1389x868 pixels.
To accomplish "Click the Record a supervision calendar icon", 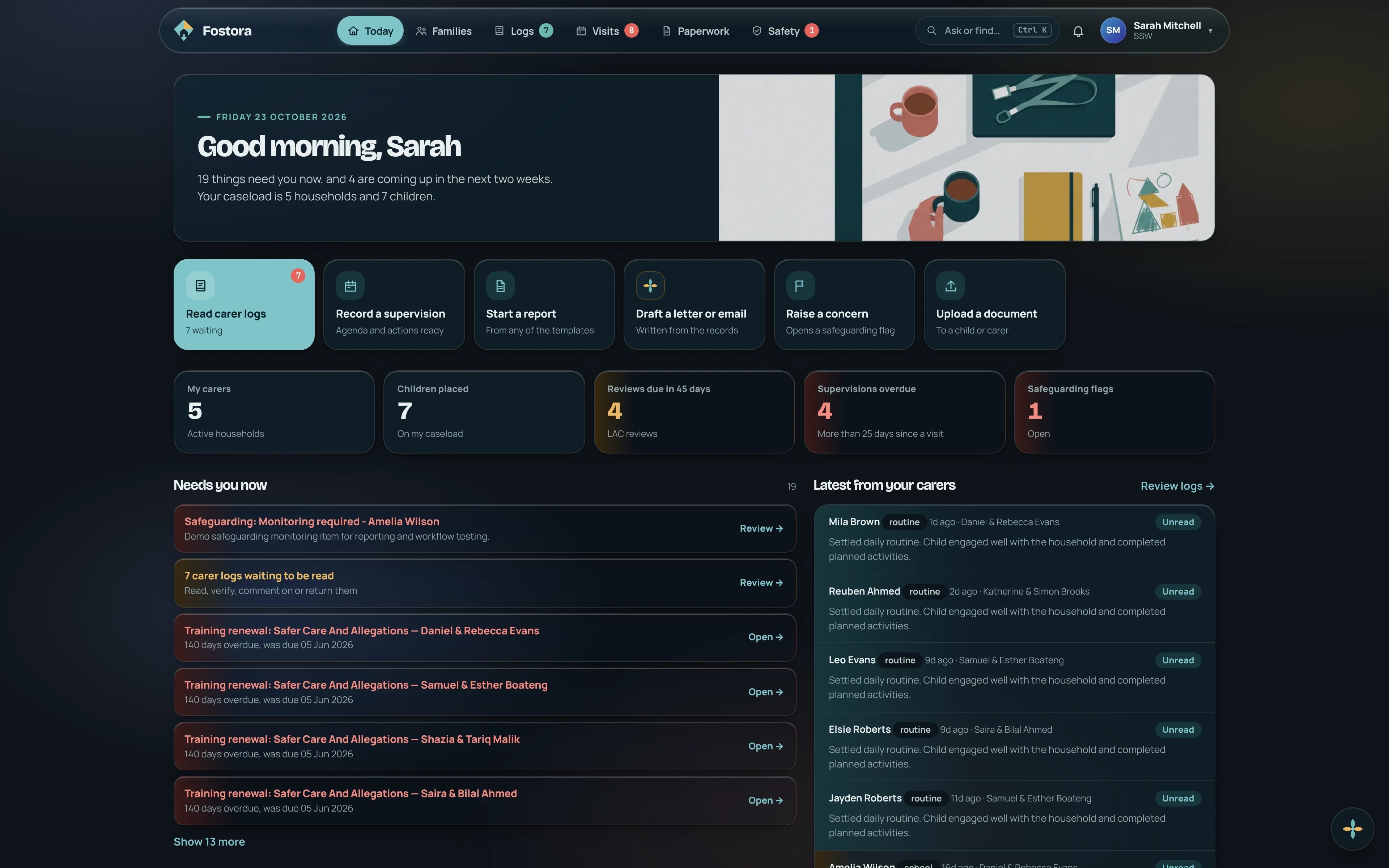I will 350,285.
